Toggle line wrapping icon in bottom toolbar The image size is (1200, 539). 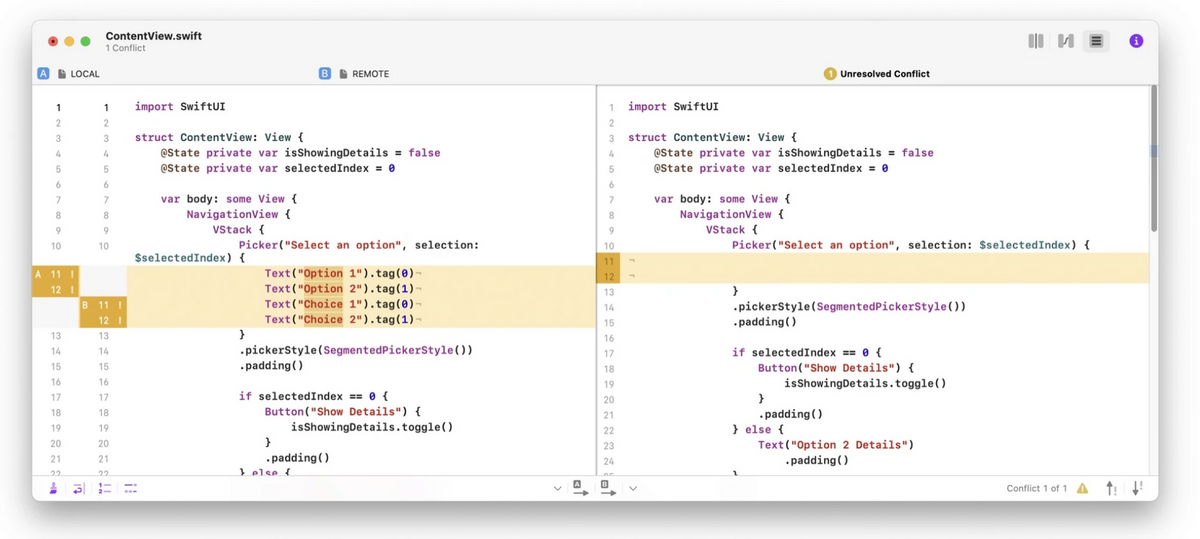(x=79, y=488)
